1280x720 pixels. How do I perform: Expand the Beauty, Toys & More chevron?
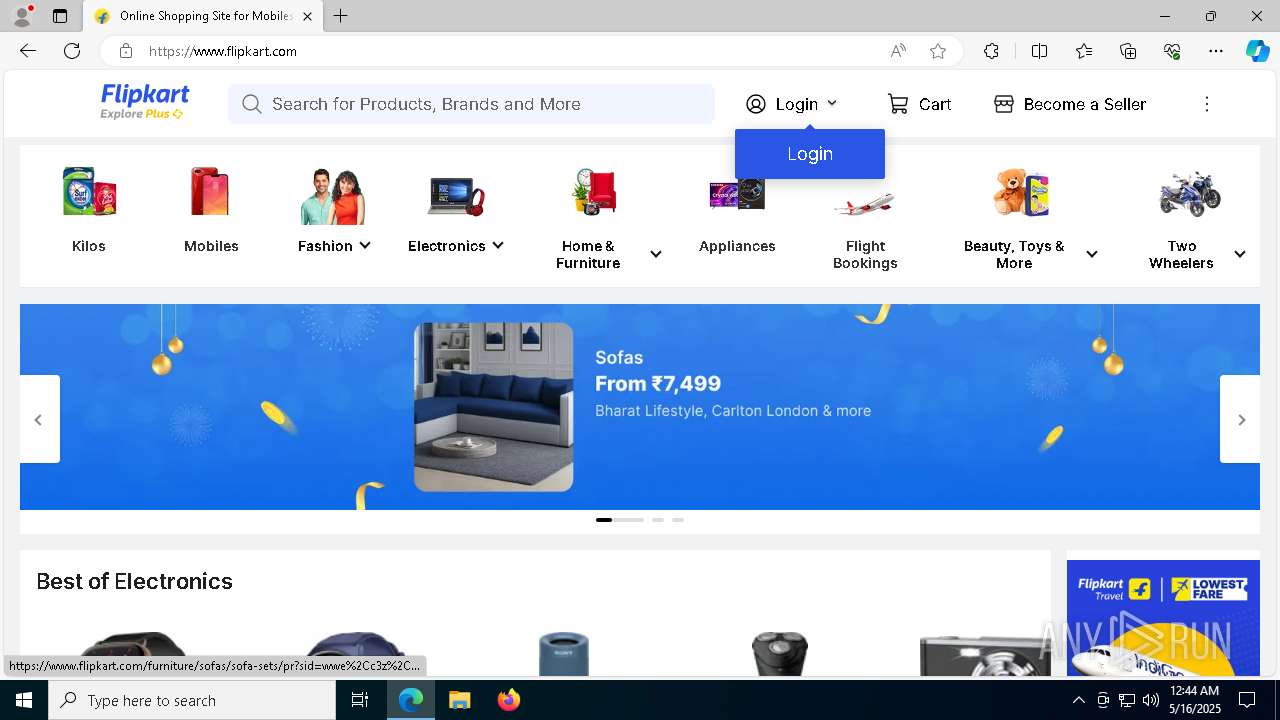coord(1092,254)
